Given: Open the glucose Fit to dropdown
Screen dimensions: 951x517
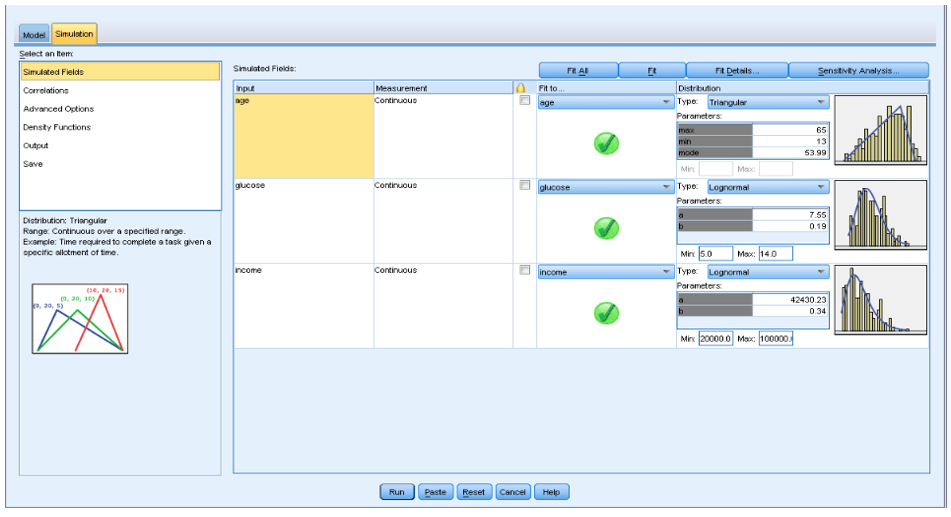Looking at the screenshot, I should pyautogui.click(x=605, y=187).
